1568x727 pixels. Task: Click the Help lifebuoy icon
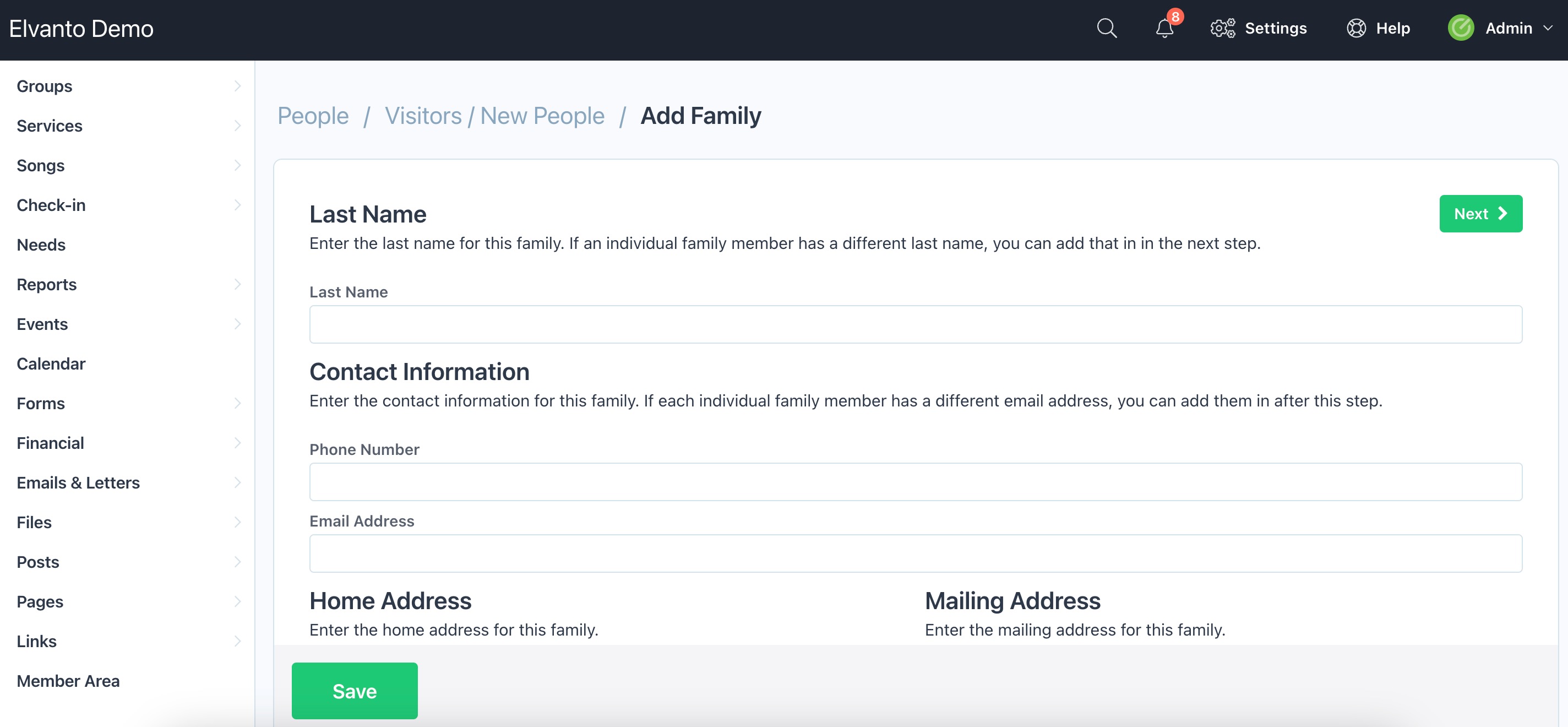[1355, 29]
